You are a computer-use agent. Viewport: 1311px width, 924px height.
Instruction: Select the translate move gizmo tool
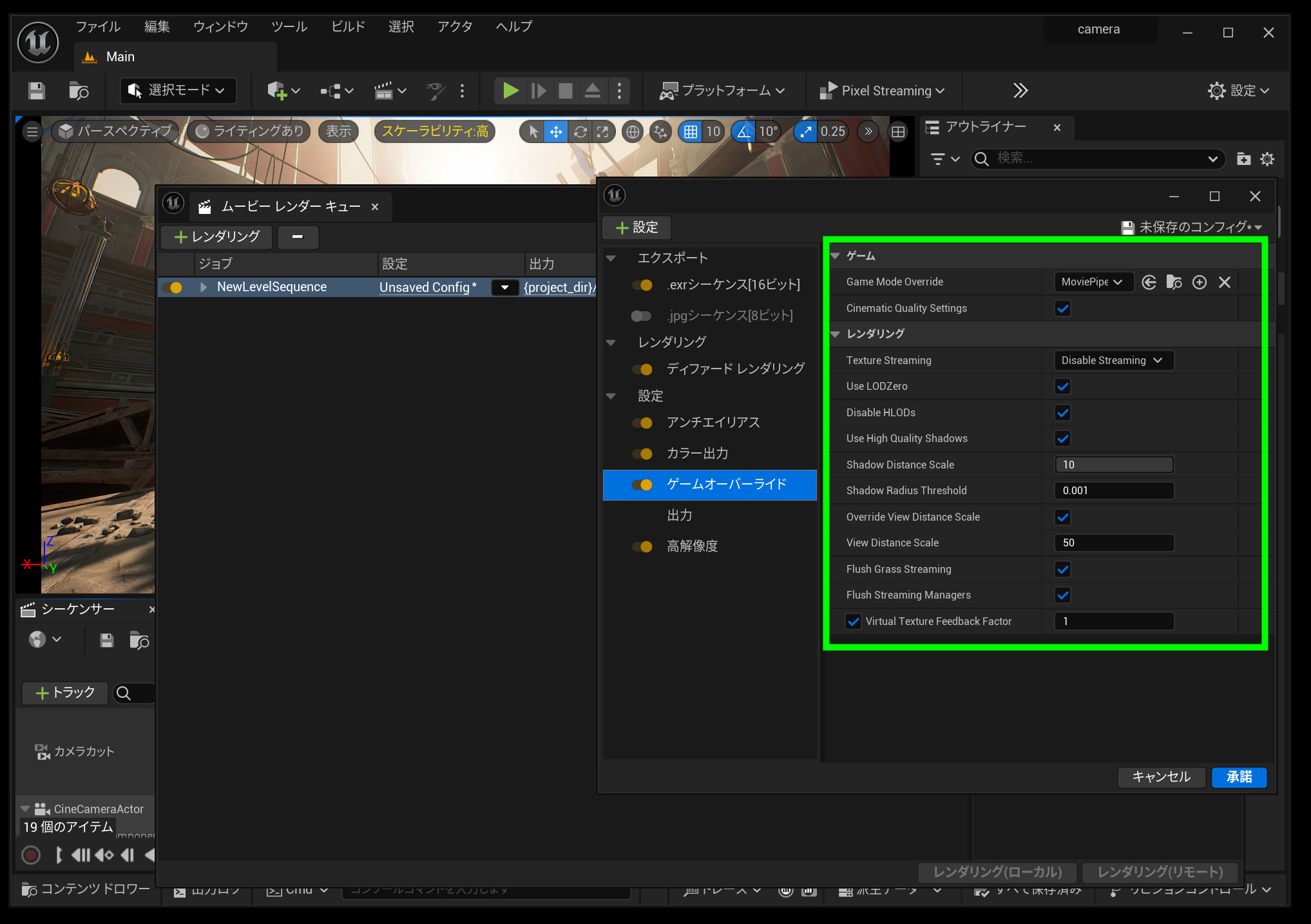pyautogui.click(x=555, y=132)
